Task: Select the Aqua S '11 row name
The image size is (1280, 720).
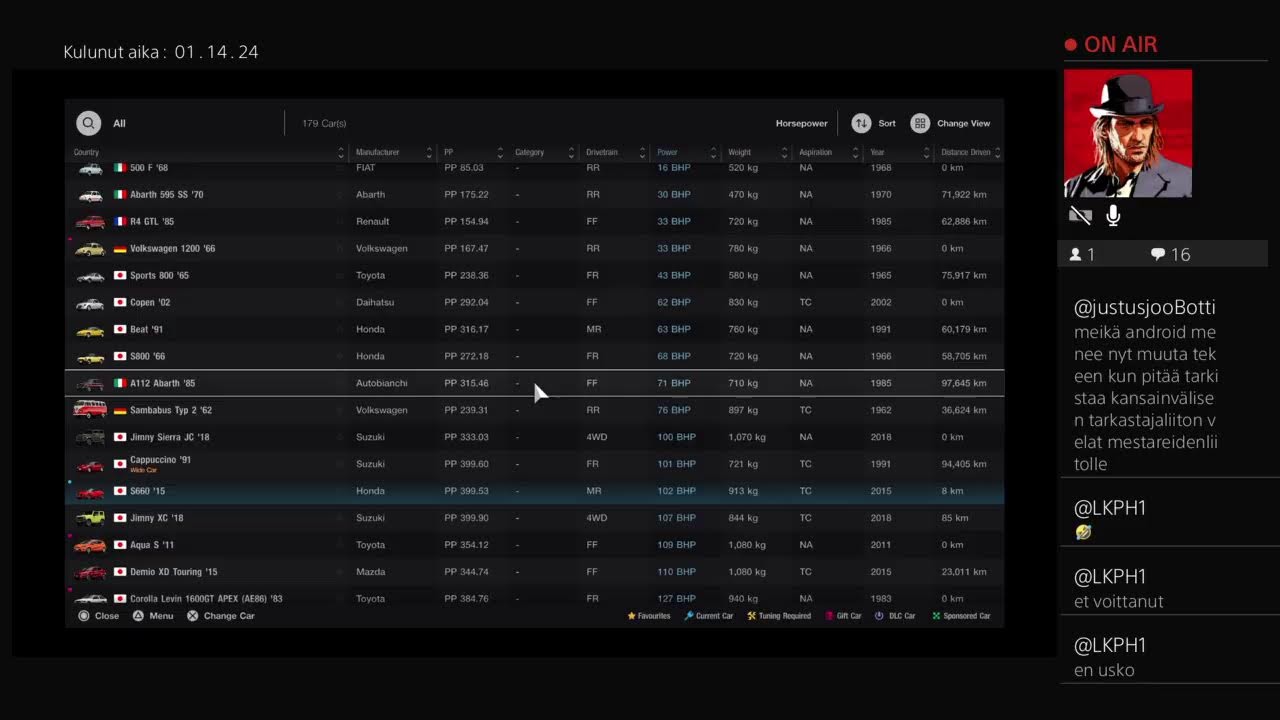Action: click(152, 545)
